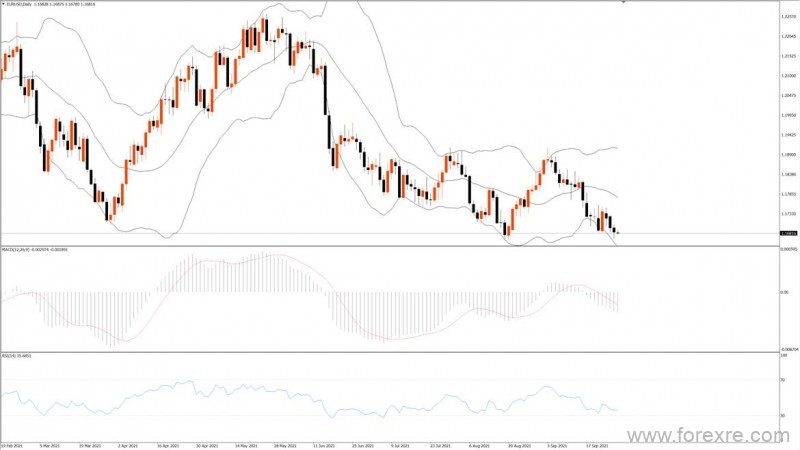Click the 1.18900 price axis label
This screenshot has width=800, height=450.
[788, 155]
